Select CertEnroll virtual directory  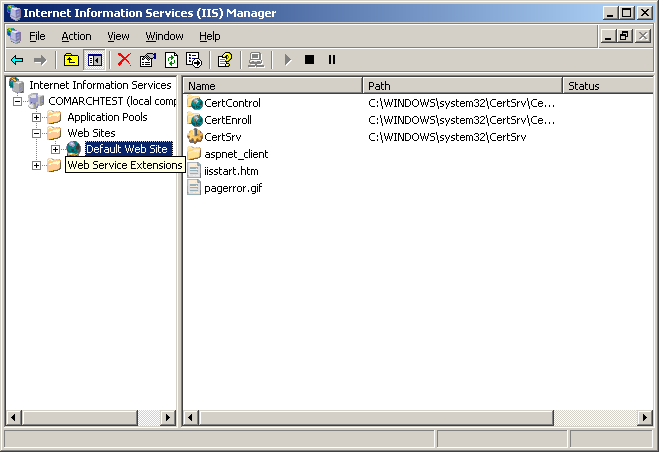tap(228, 120)
